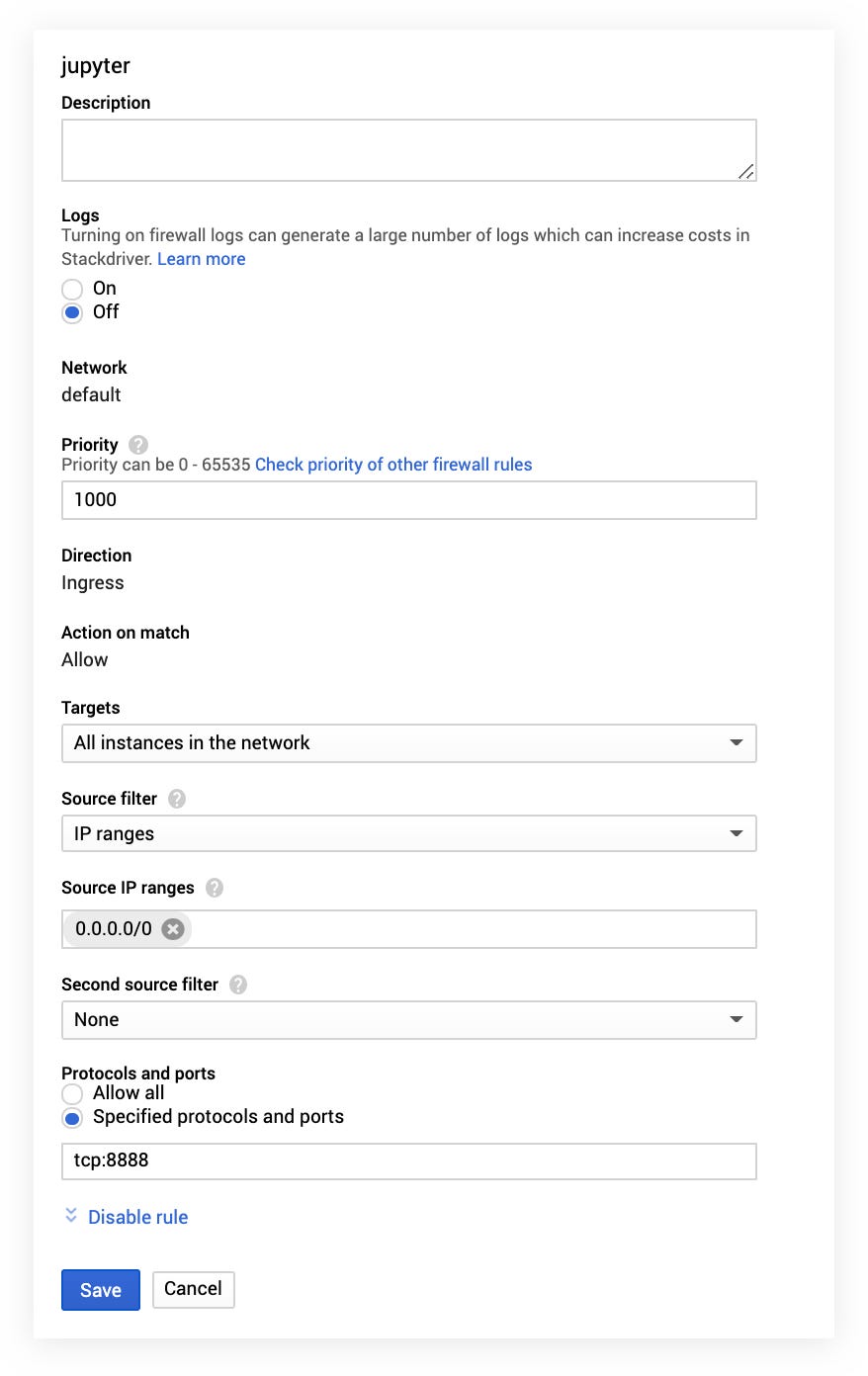
Task: Click the double chevron beside Disable rule
Action: point(71,1216)
